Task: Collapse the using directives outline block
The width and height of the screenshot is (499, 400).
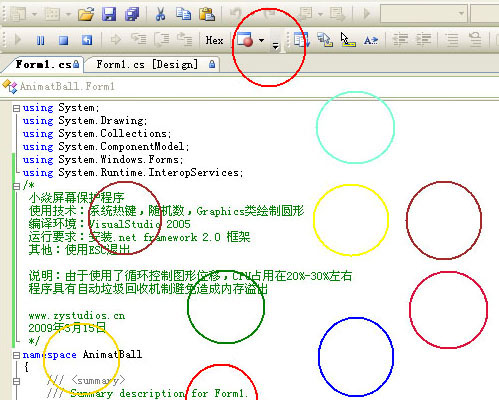Action: [16, 108]
